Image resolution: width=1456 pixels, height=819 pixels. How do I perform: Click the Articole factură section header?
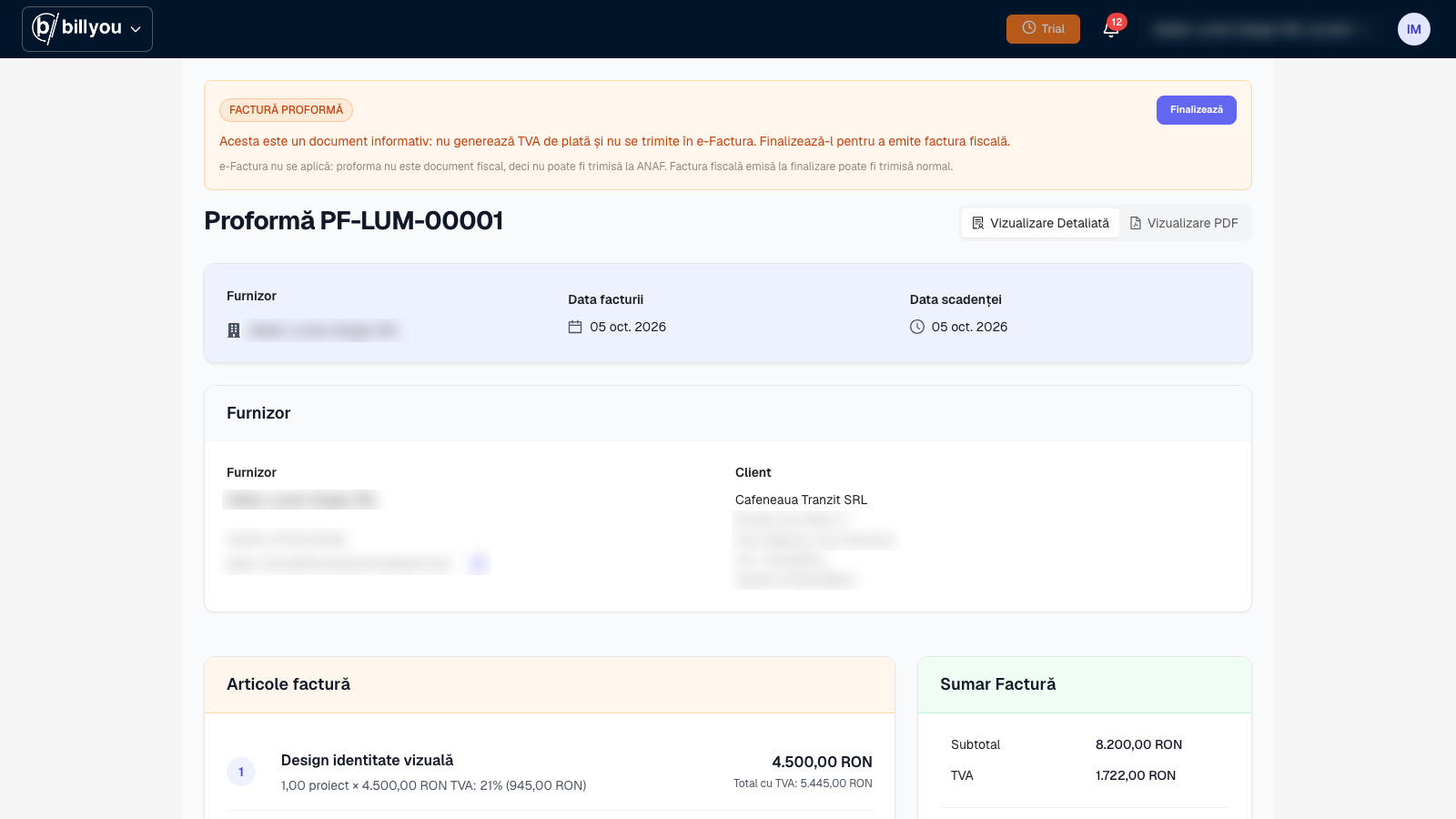click(550, 684)
